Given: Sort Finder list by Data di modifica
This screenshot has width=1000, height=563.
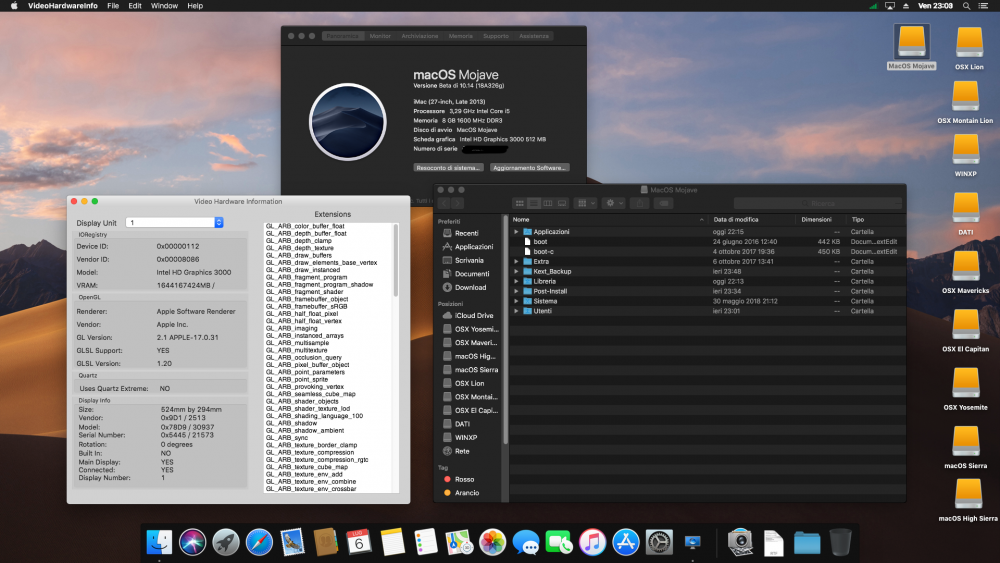Looking at the screenshot, I should tap(736, 219).
